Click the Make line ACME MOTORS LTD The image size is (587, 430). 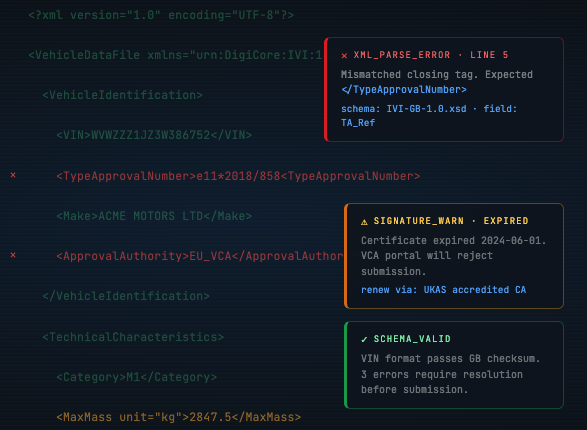(154, 216)
